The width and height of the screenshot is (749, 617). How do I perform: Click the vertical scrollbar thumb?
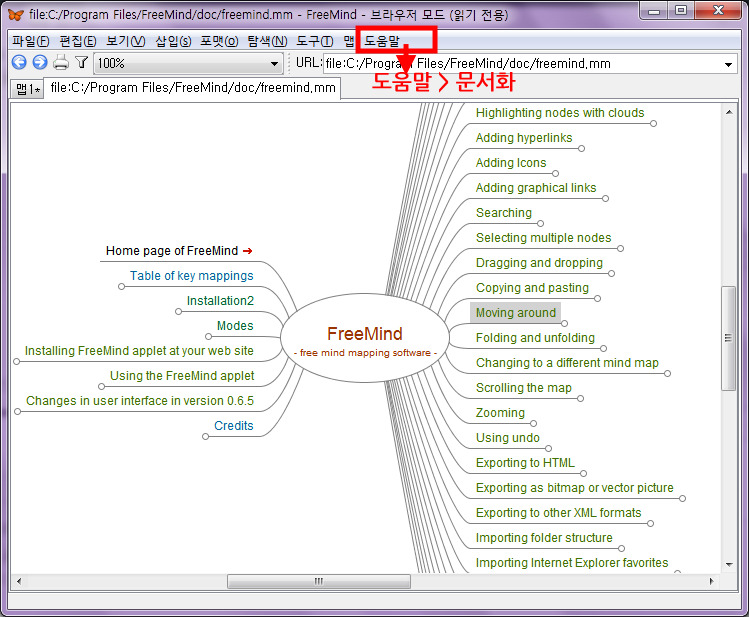pyautogui.click(x=729, y=337)
